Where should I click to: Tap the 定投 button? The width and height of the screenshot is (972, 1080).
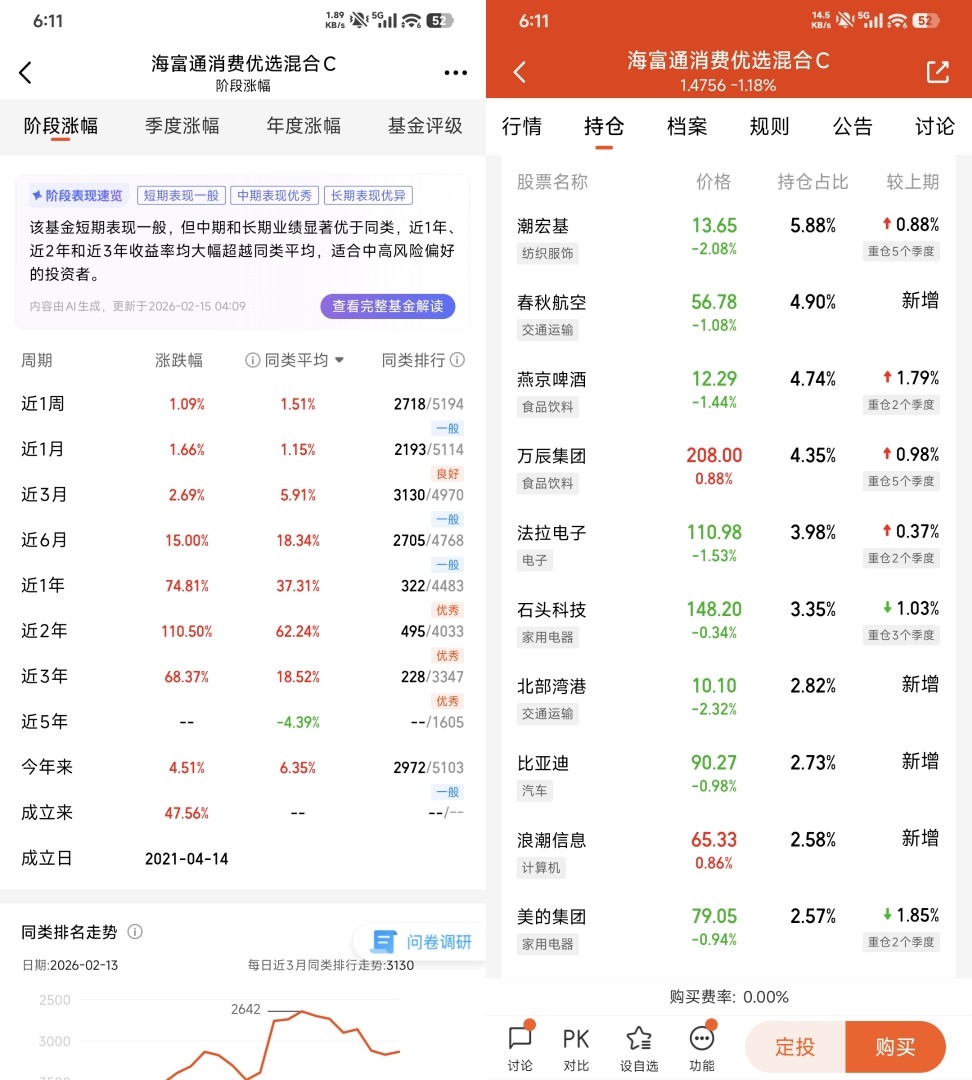(x=795, y=1047)
